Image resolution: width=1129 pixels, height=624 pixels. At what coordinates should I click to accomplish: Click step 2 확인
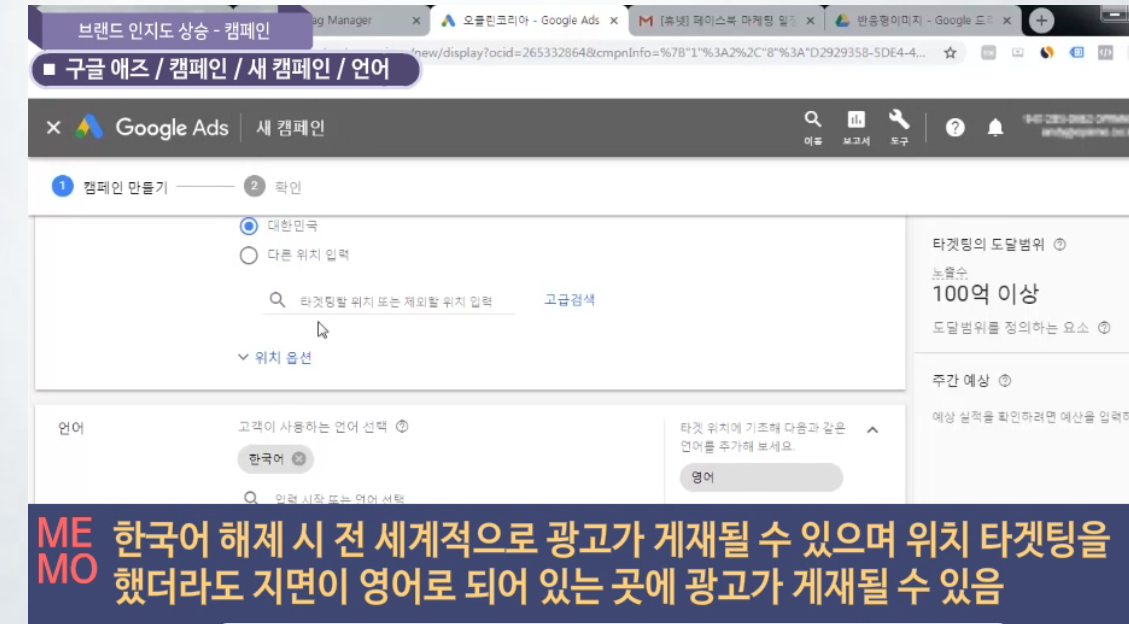coord(272,187)
